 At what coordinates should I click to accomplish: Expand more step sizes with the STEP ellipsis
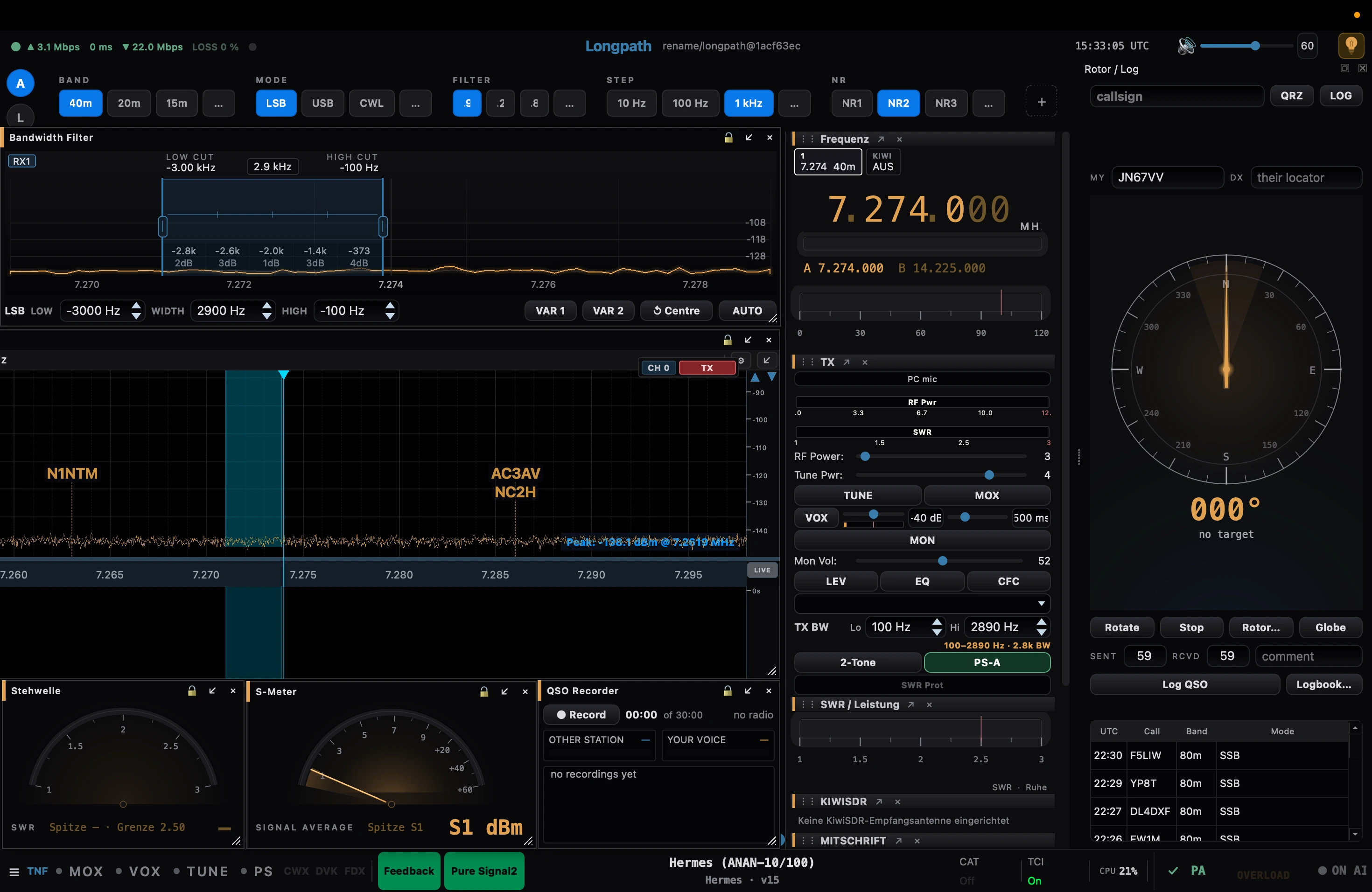794,103
